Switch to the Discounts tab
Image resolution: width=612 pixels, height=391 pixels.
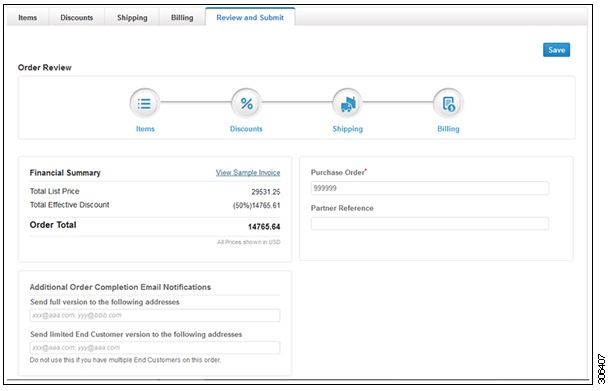pos(76,18)
